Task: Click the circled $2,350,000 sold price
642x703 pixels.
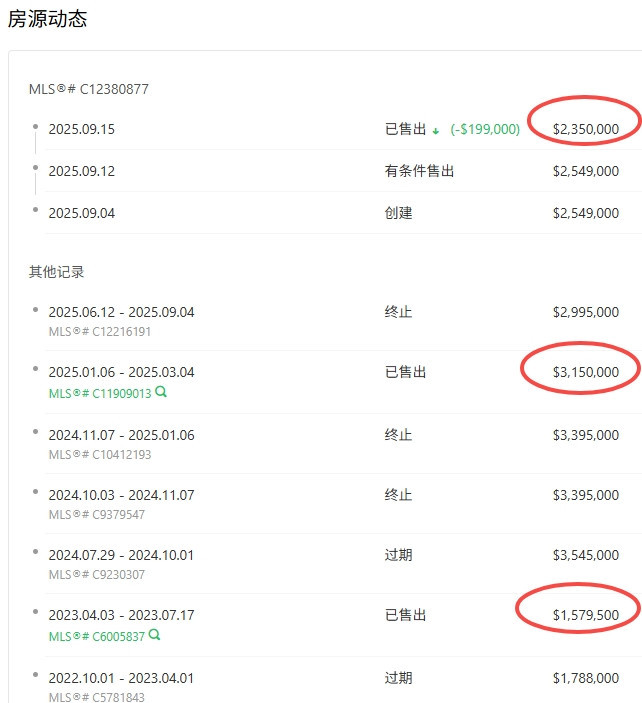Action: pyautogui.click(x=585, y=129)
